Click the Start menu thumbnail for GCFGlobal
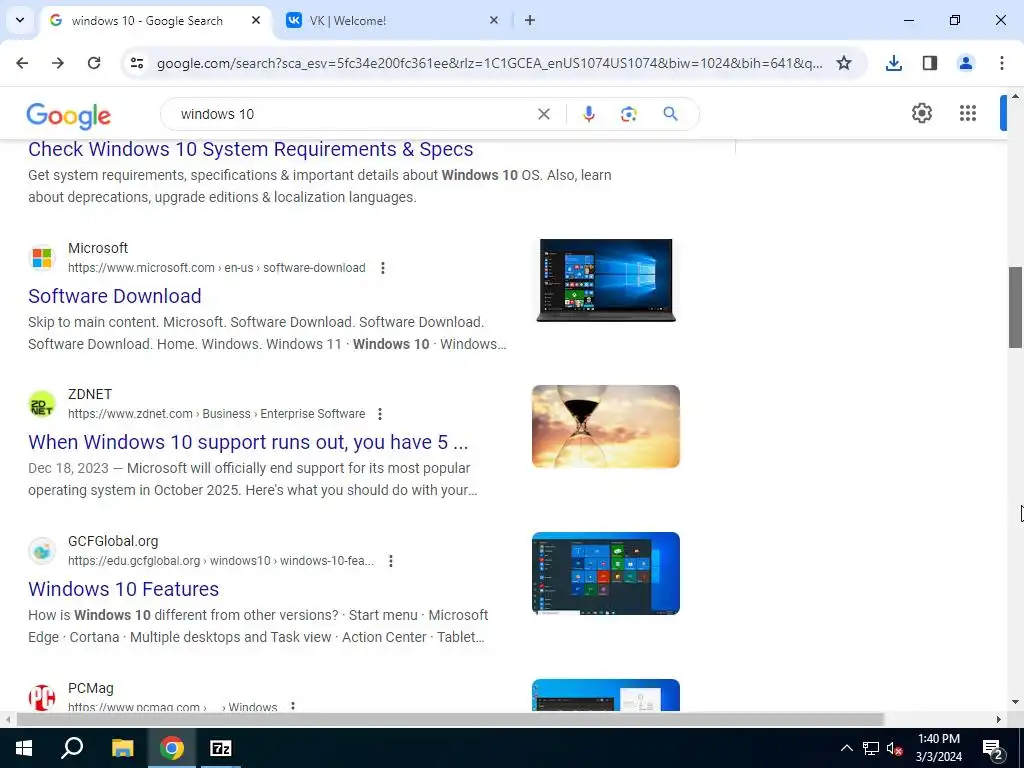The width and height of the screenshot is (1024, 768). [605, 573]
